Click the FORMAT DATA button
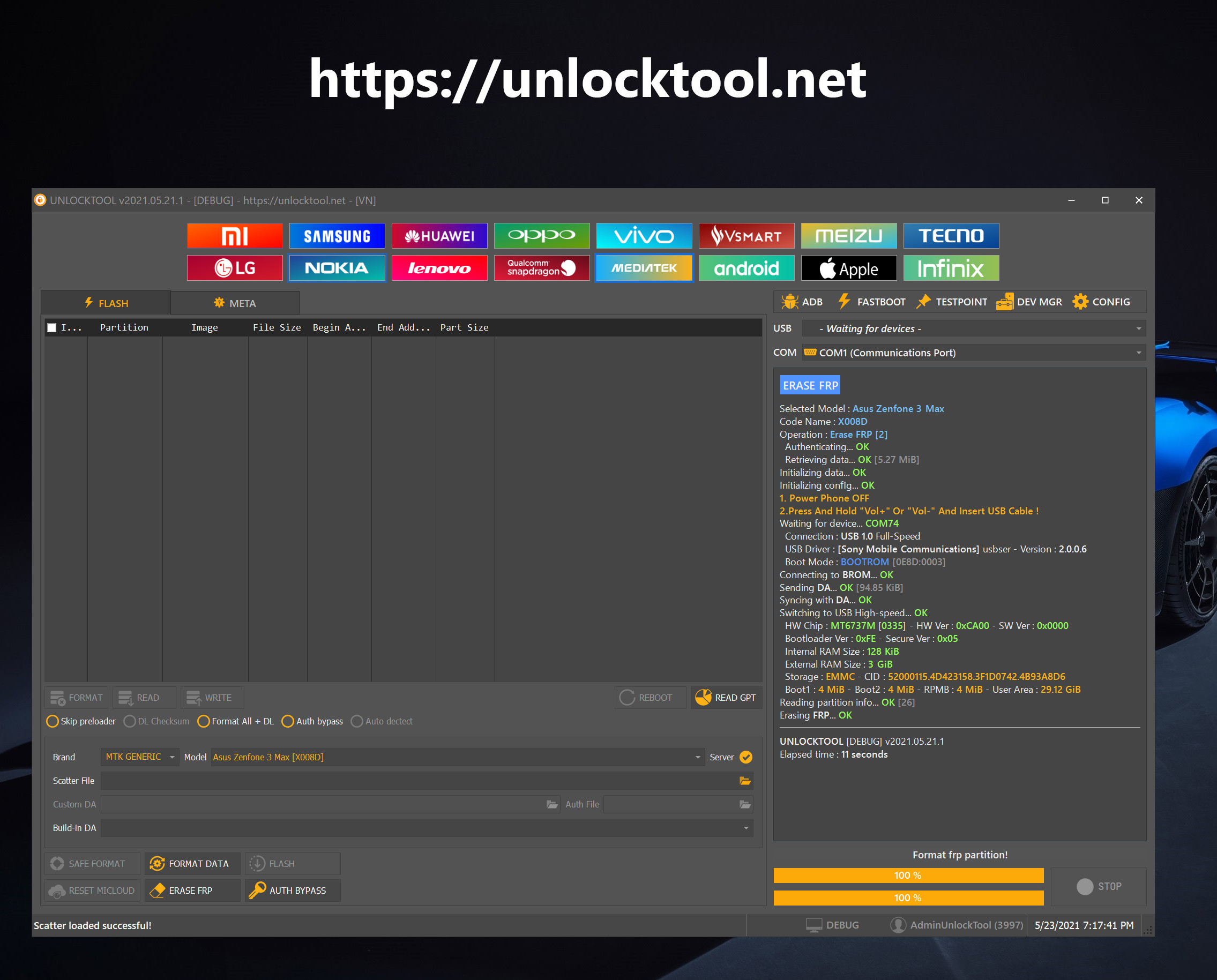Viewport: 1217px width, 980px height. point(192,864)
